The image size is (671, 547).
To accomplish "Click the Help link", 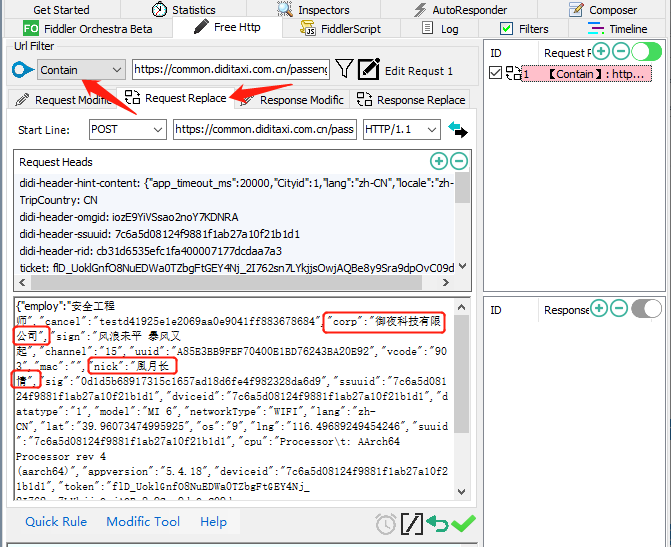I will (213, 521).
